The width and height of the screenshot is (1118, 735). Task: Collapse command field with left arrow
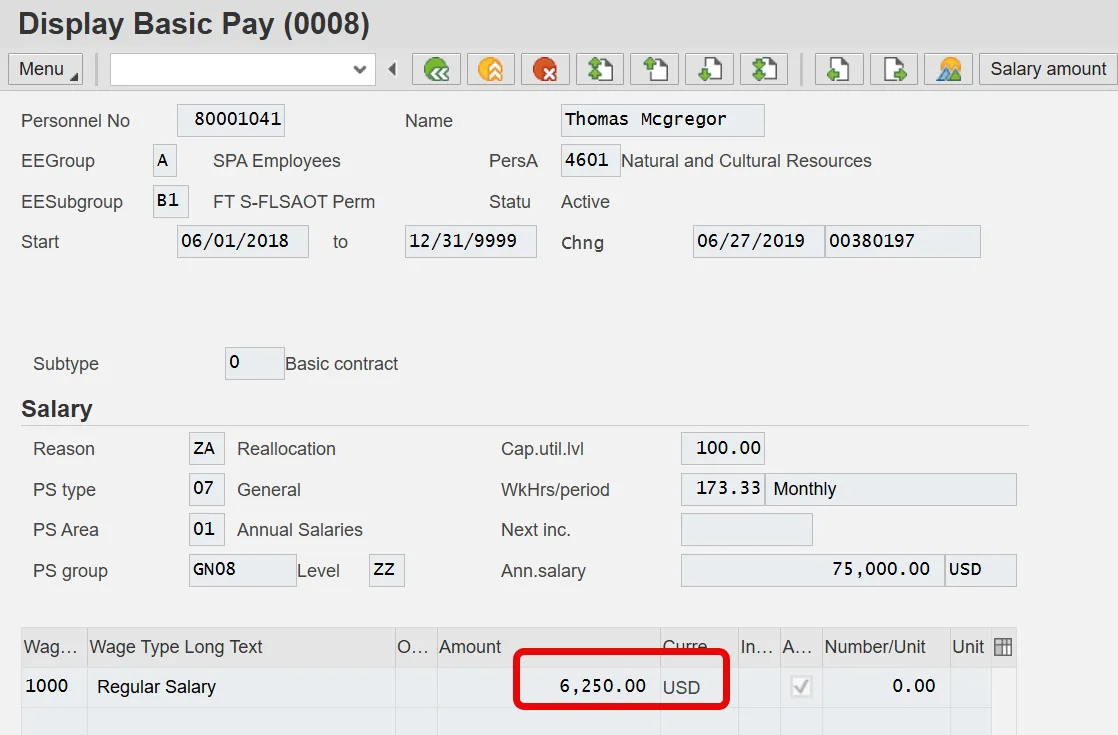click(x=392, y=69)
